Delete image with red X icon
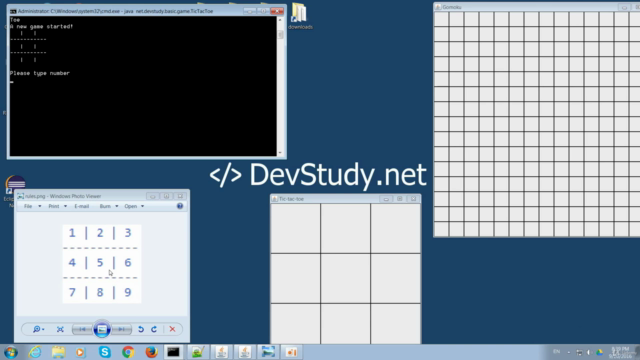The image size is (640, 360). (172, 329)
